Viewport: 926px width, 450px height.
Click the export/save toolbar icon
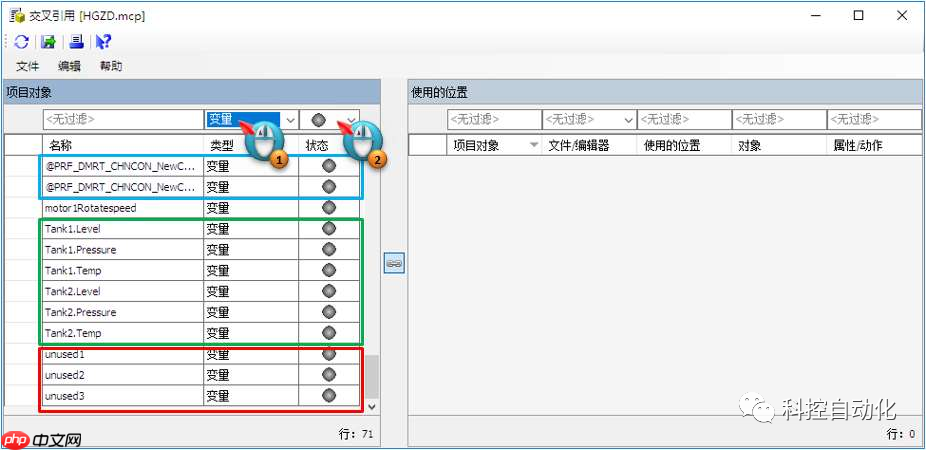[48, 41]
